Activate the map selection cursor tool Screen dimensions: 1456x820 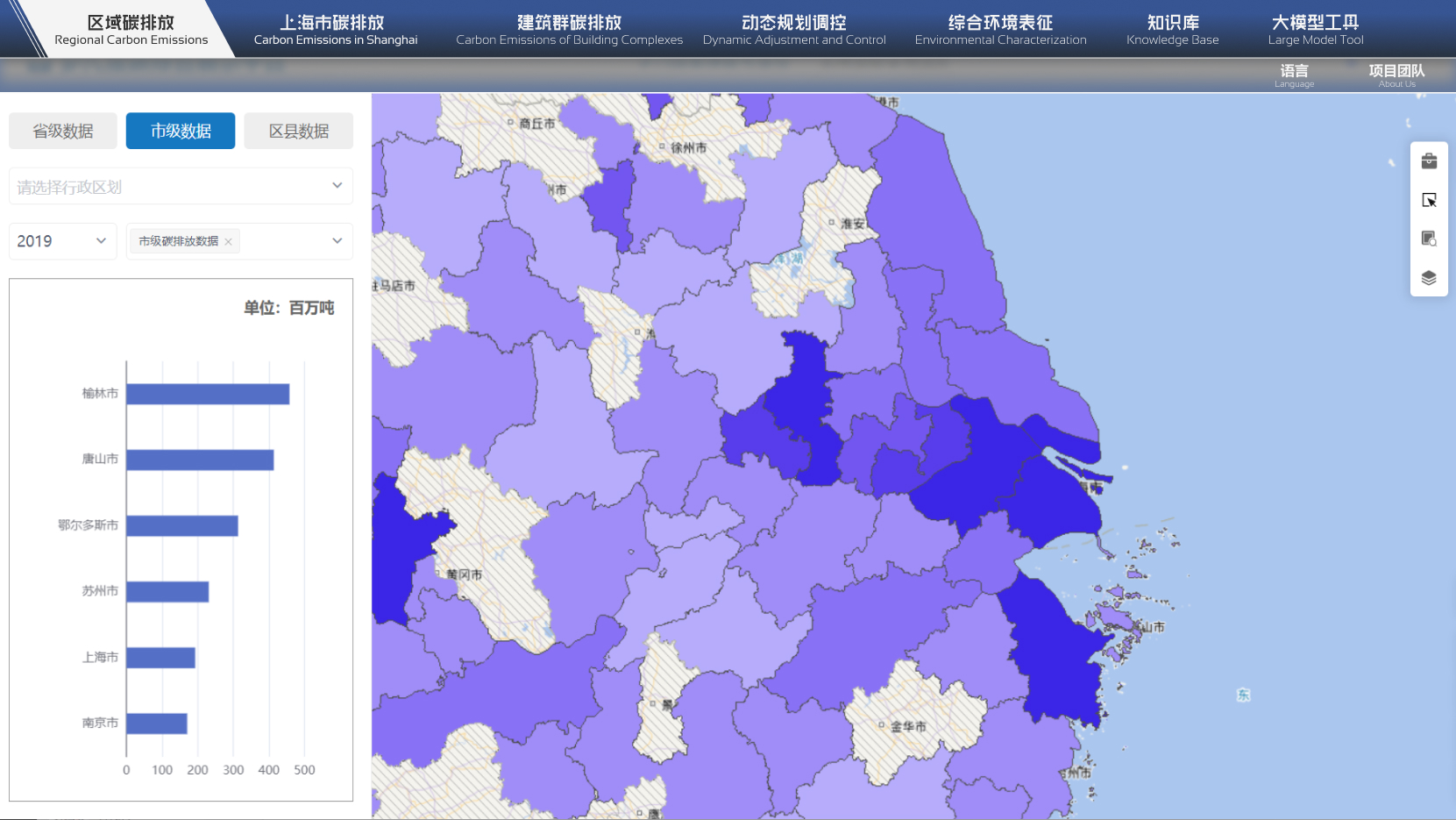coord(1429,200)
